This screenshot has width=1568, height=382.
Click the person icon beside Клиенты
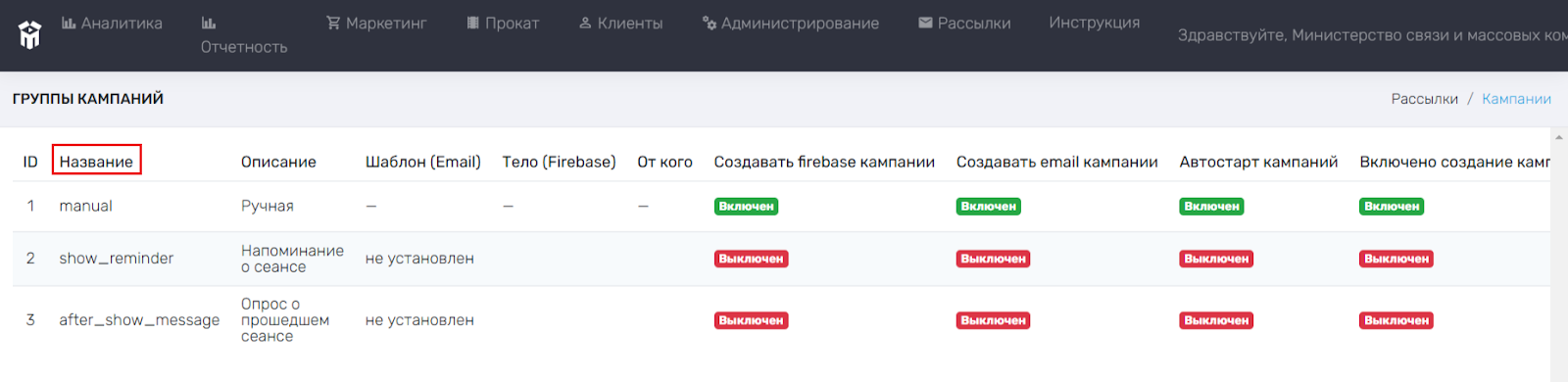click(585, 23)
